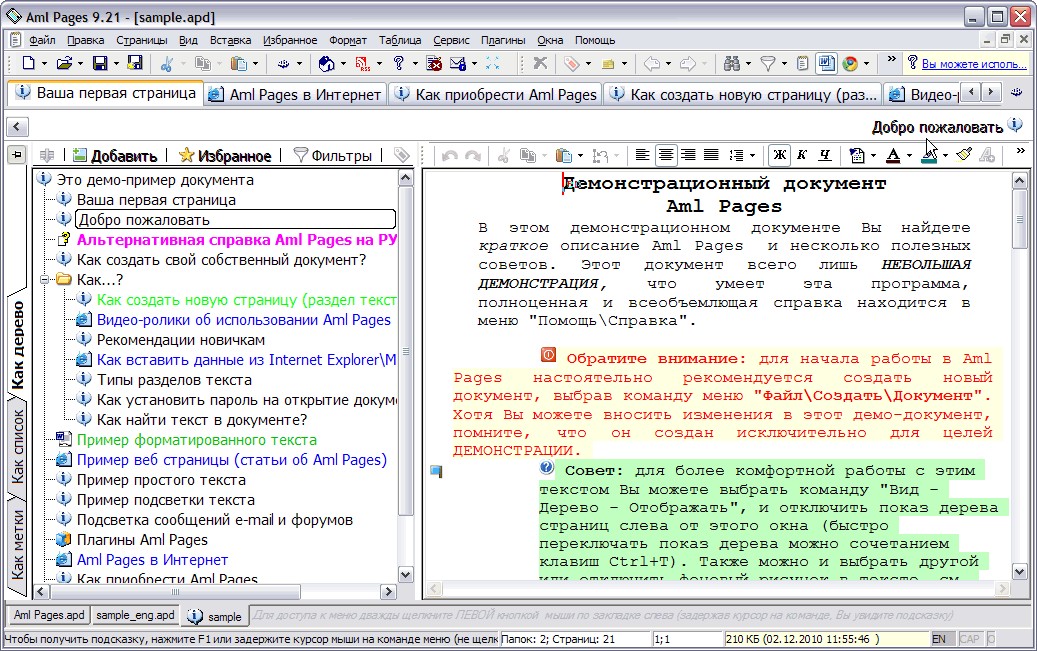The height and width of the screenshot is (651, 1037).
Task: Click the pin icon beside the tree panel
Action: 17,155
